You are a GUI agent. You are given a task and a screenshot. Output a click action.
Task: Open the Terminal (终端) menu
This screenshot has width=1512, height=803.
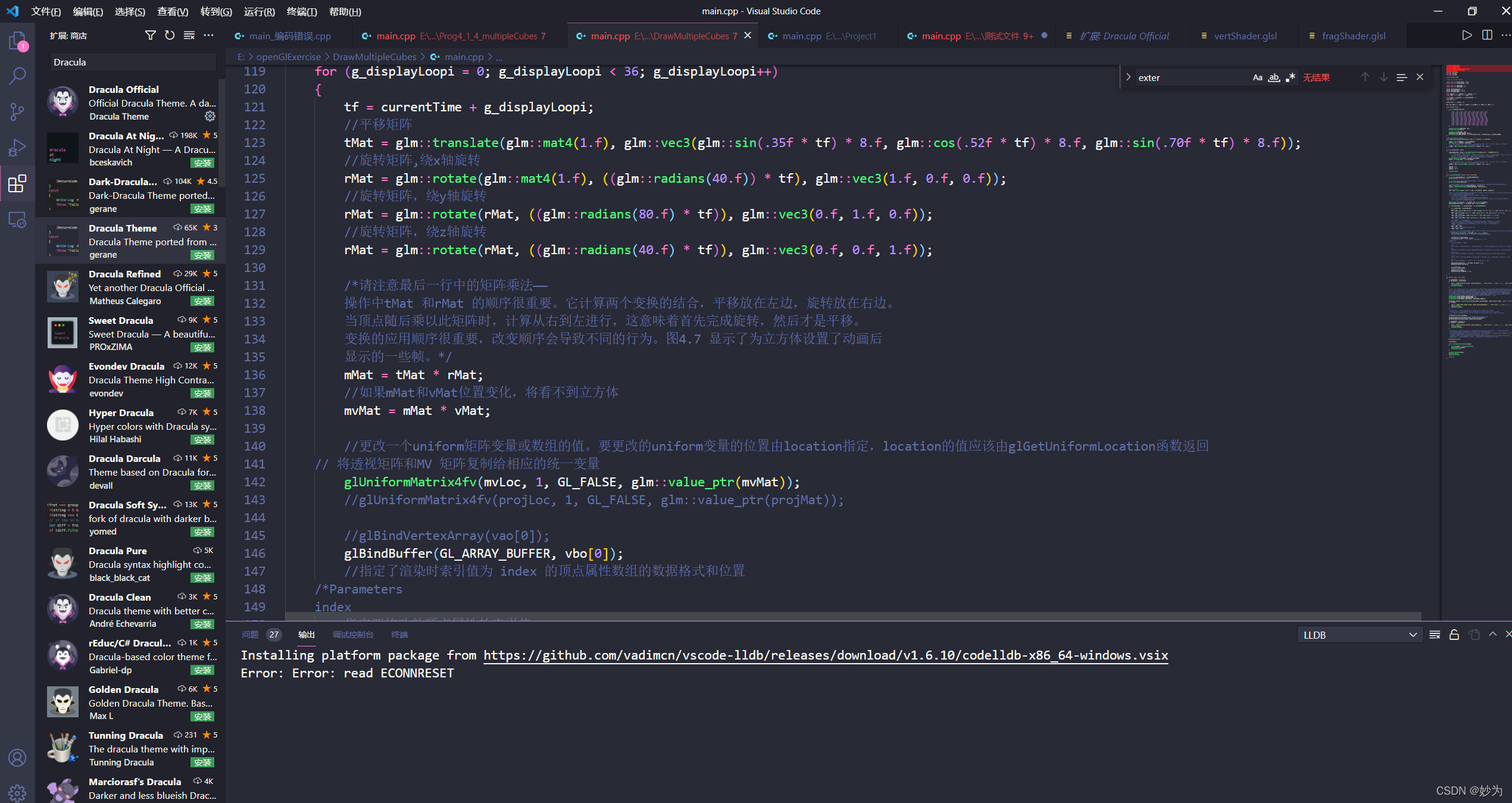(302, 11)
